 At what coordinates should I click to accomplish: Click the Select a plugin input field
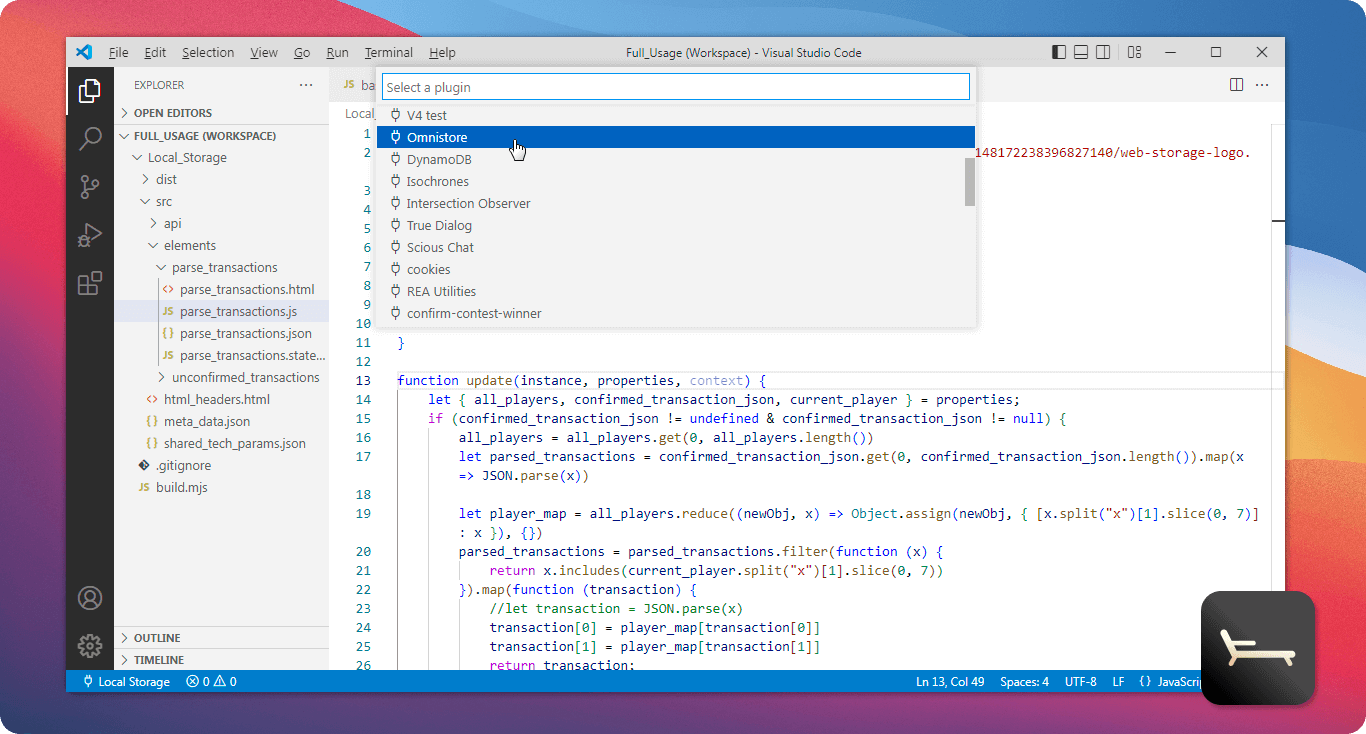[676, 86]
